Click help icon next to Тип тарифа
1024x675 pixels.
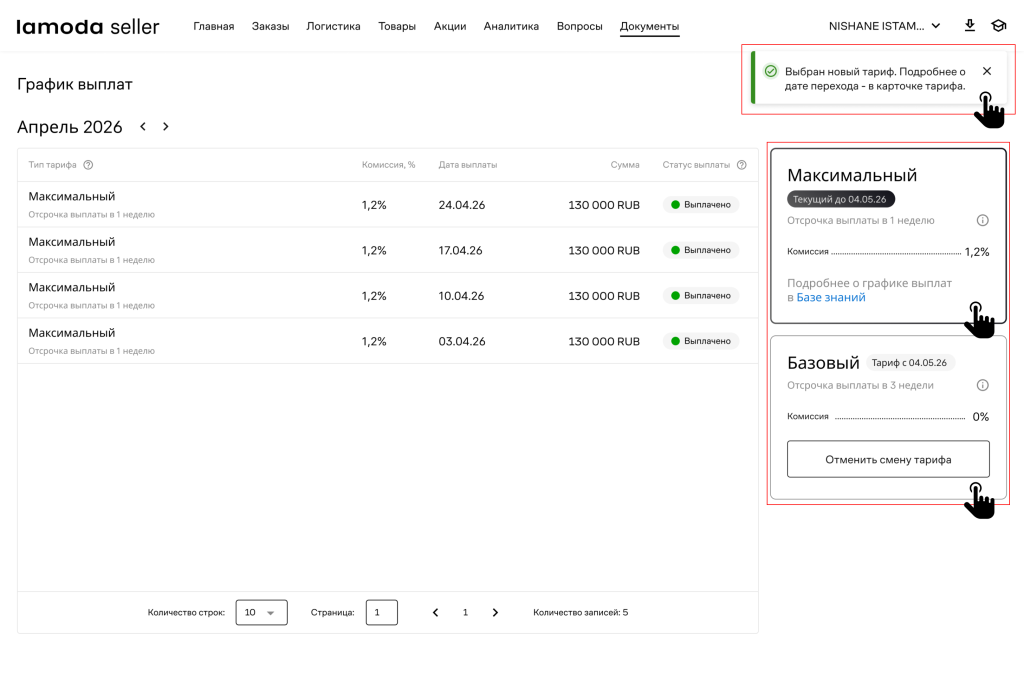pyautogui.click(x=88, y=165)
